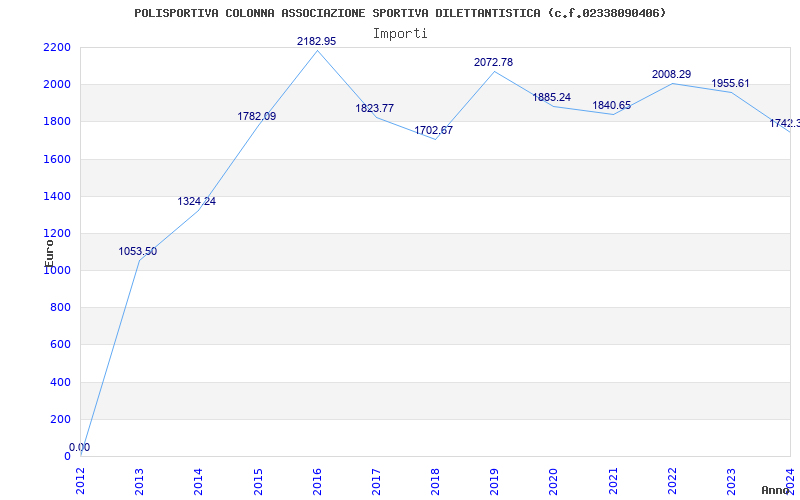800x500 pixels.
Task: Select data label 1053.50
Action: (x=138, y=252)
